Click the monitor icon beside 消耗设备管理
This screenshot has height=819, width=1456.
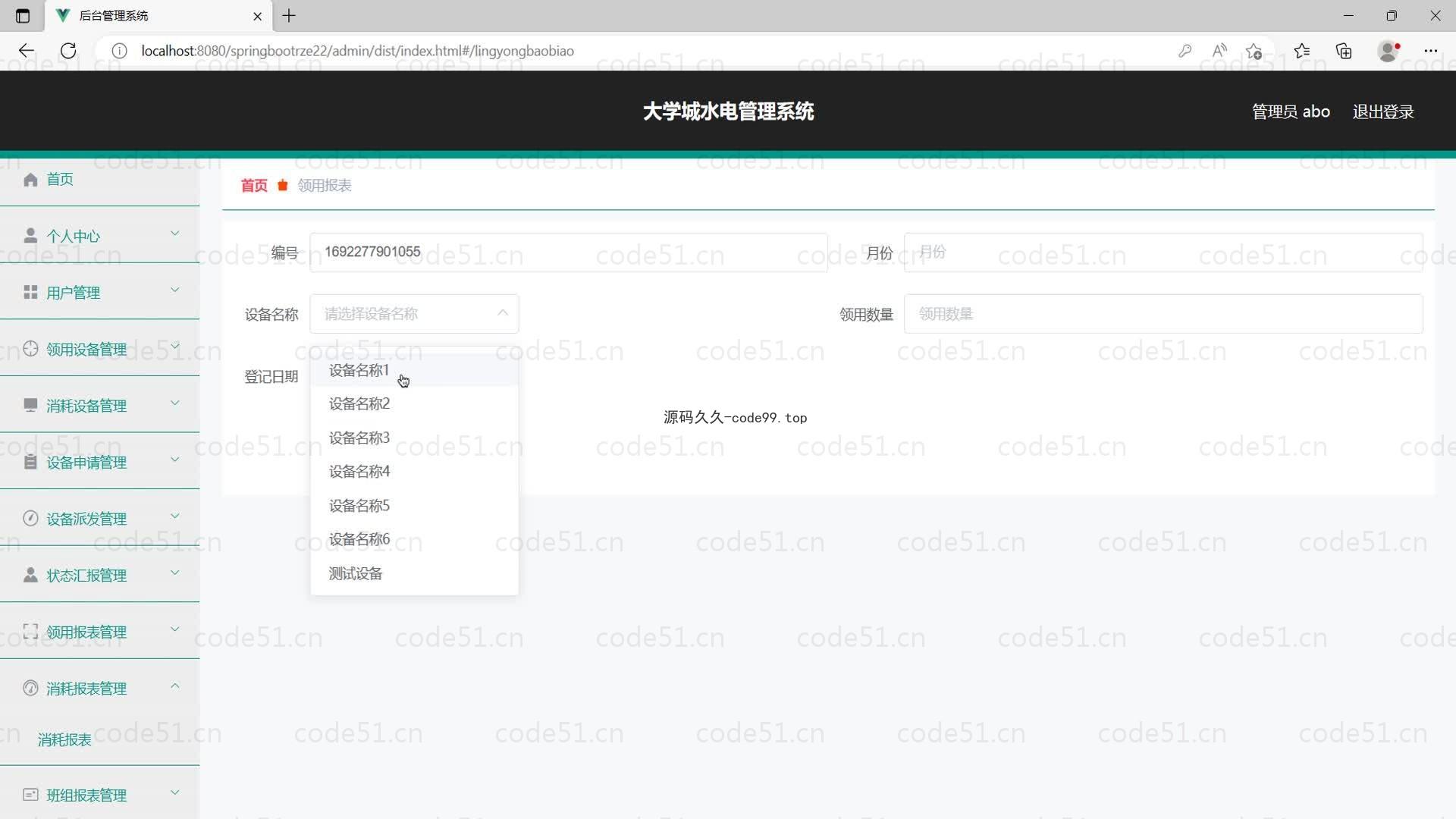point(30,405)
